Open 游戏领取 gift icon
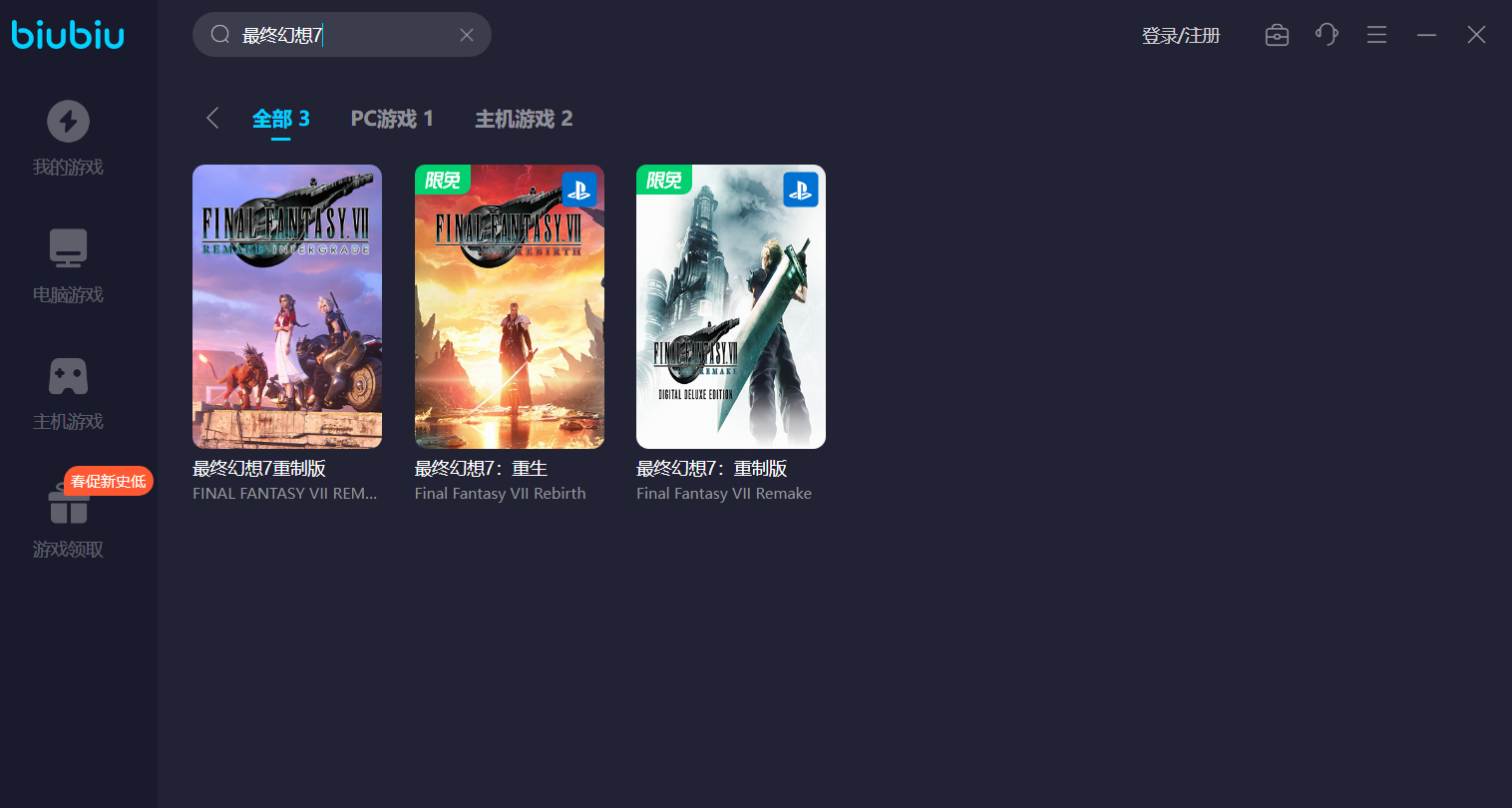This screenshot has width=1512, height=808. tap(68, 504)
